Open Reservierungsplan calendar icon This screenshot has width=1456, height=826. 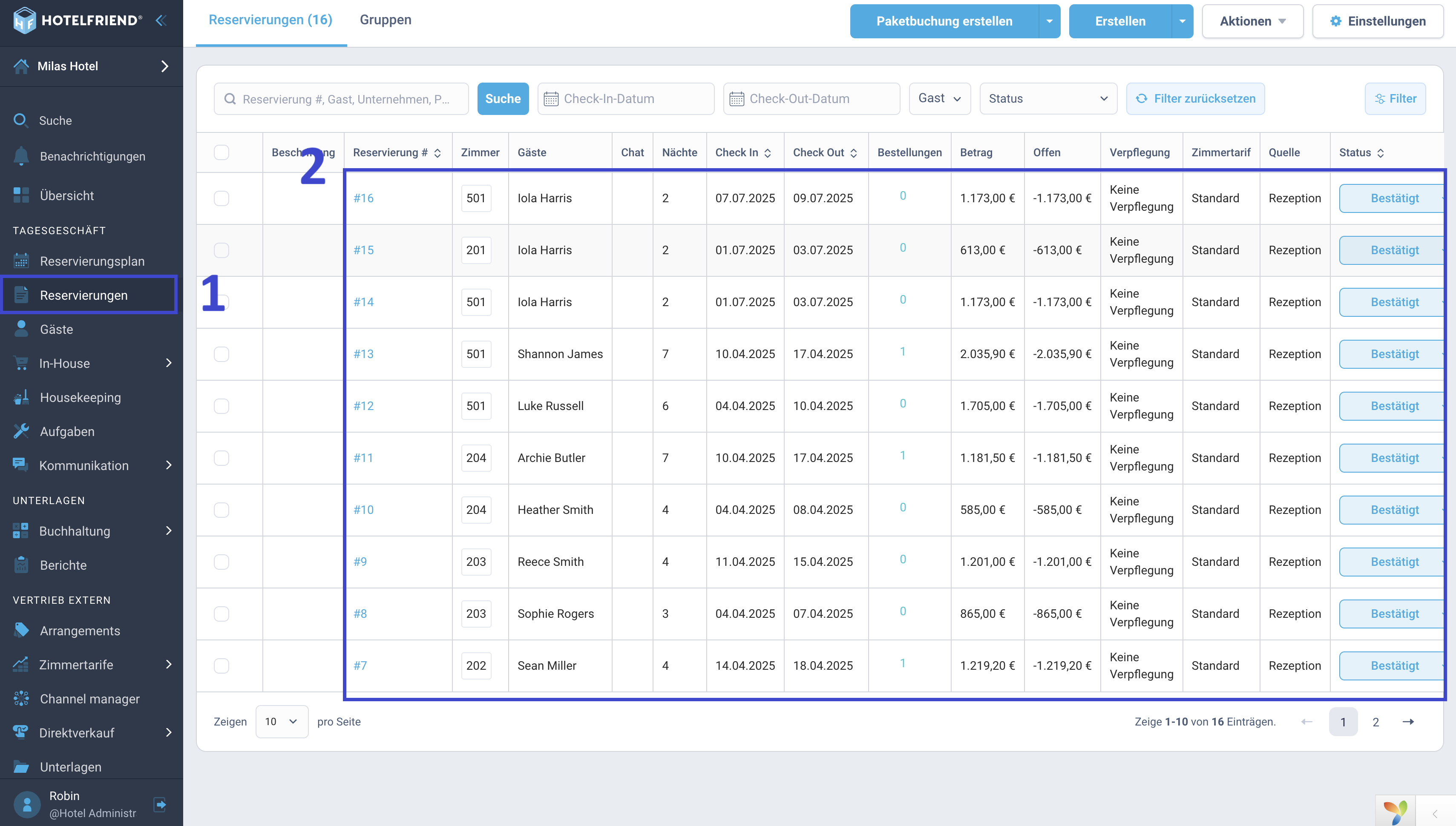(21, 261)
